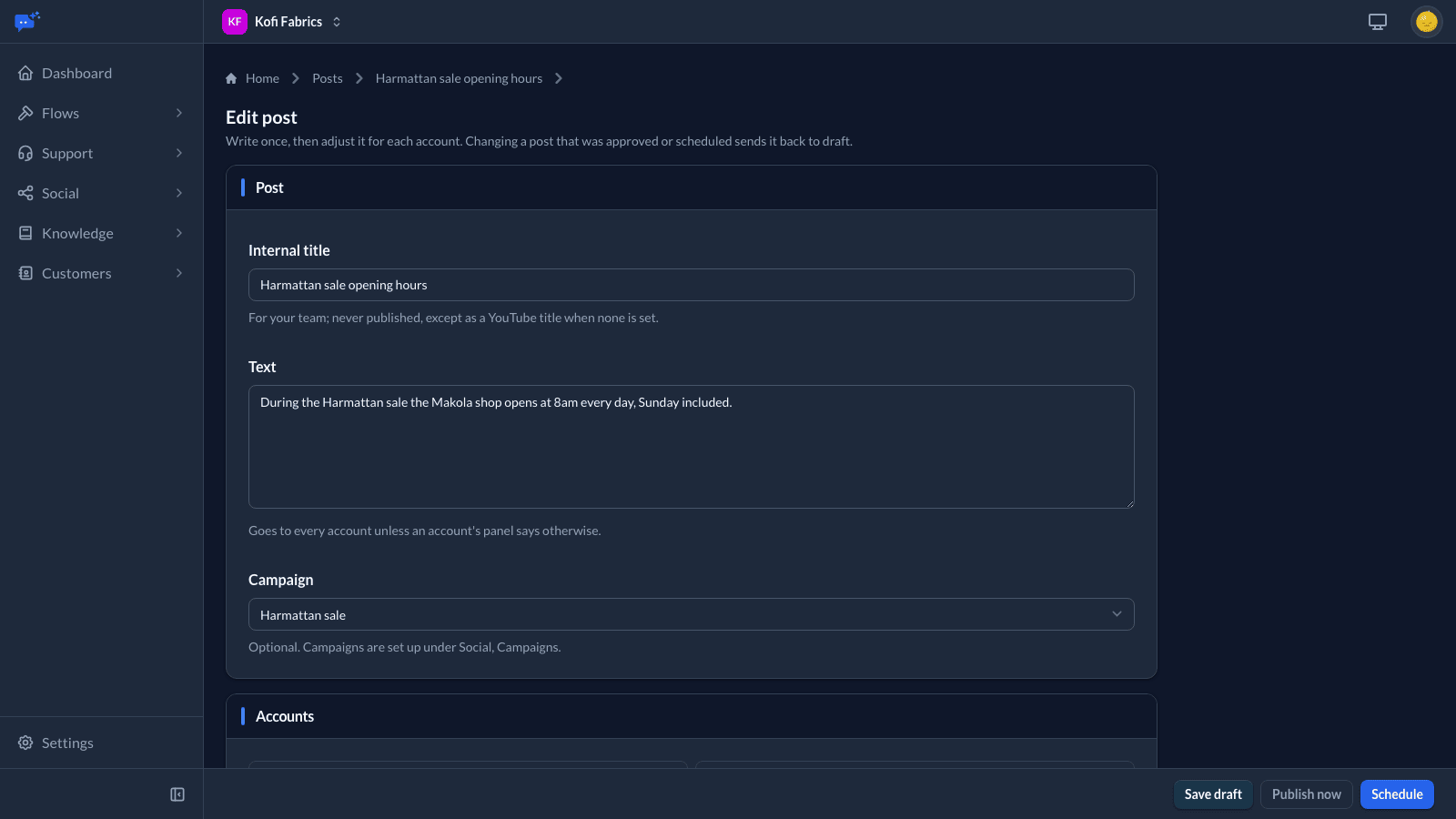Click the monitor display icon
1456x819 pixels.
click(1378, 22)
